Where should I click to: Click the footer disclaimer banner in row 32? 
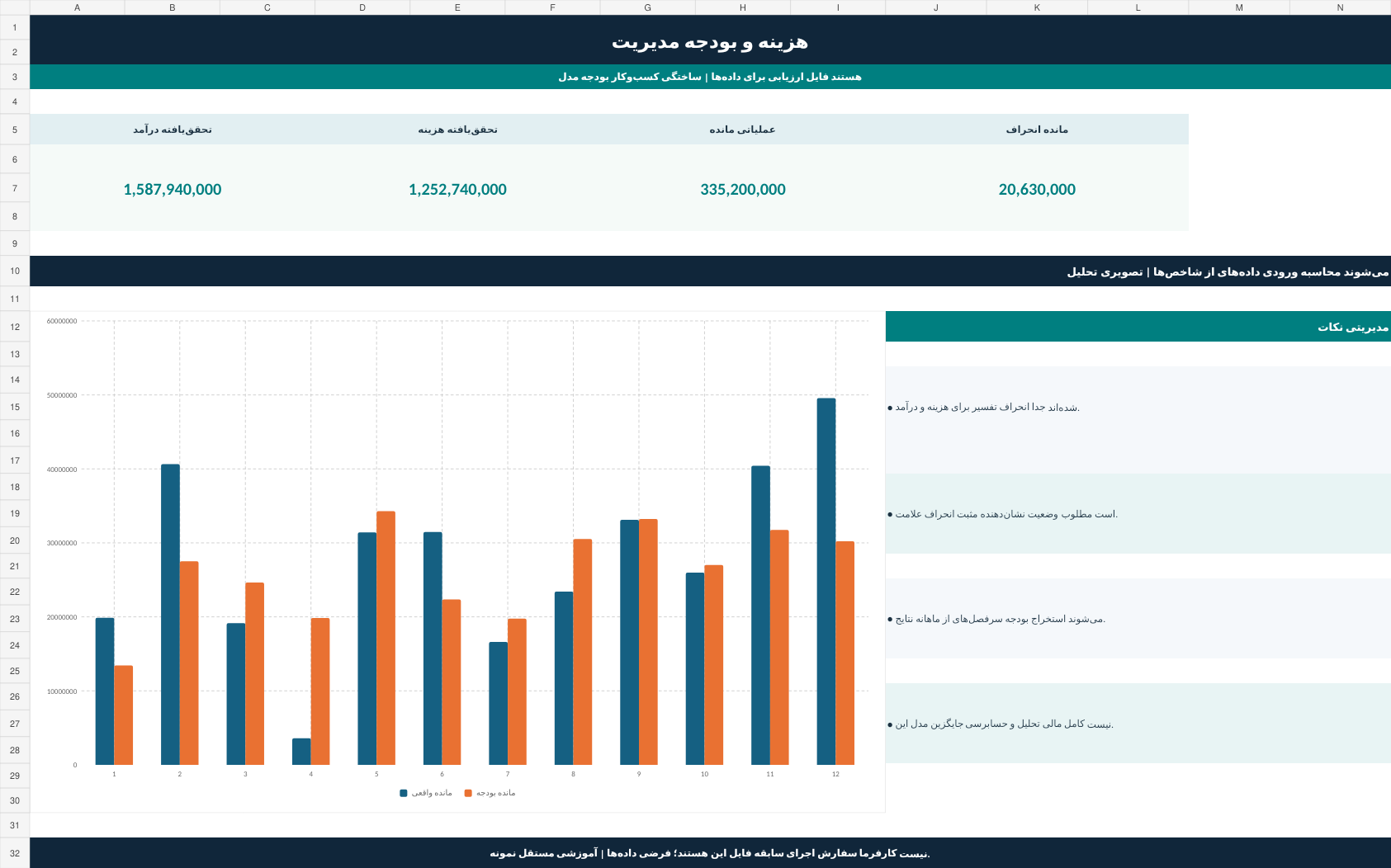click(x=710, y=852)
